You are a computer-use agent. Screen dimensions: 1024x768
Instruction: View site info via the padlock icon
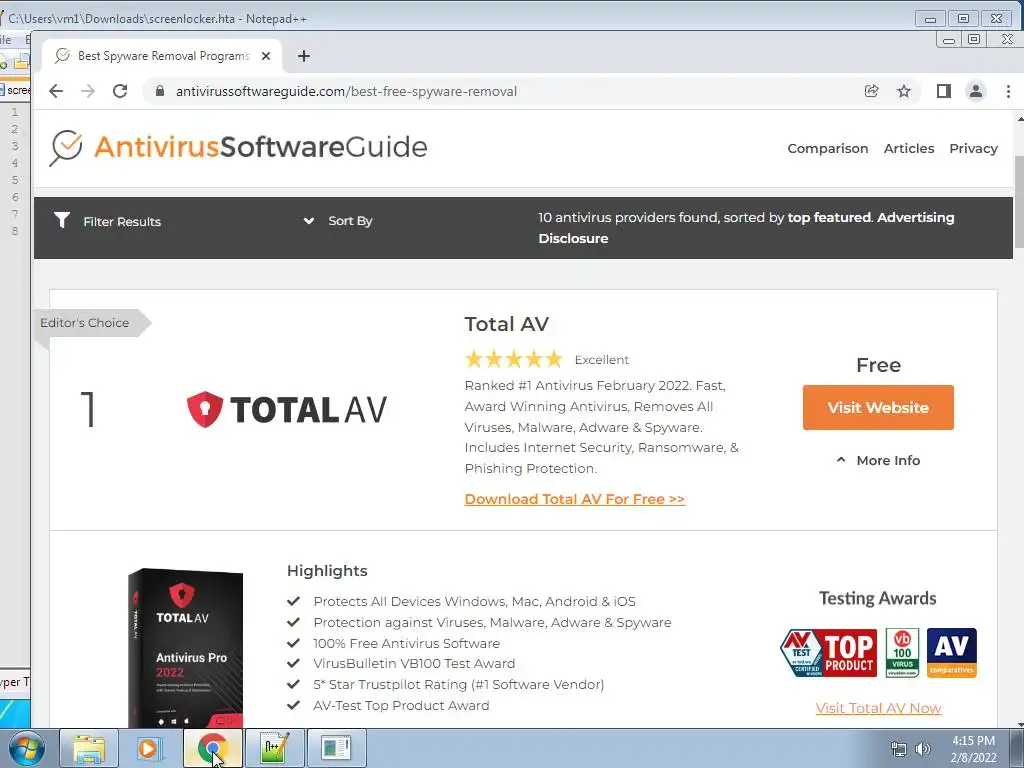pos(159,91)
